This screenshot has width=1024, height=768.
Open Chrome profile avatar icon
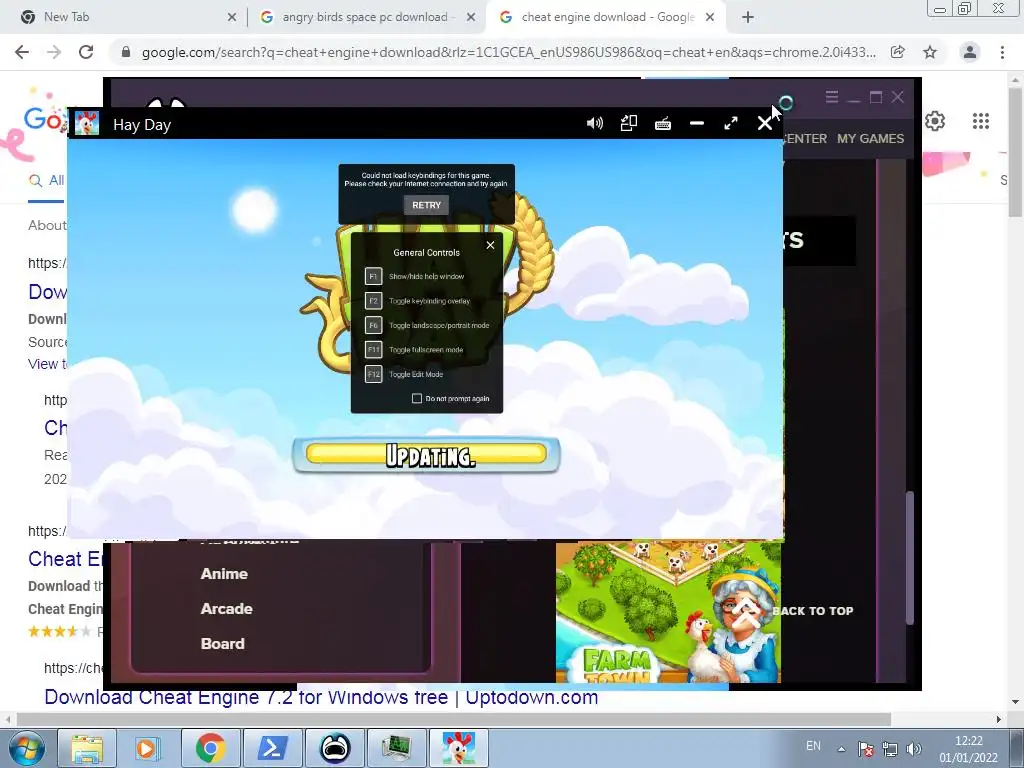[970, 52]
